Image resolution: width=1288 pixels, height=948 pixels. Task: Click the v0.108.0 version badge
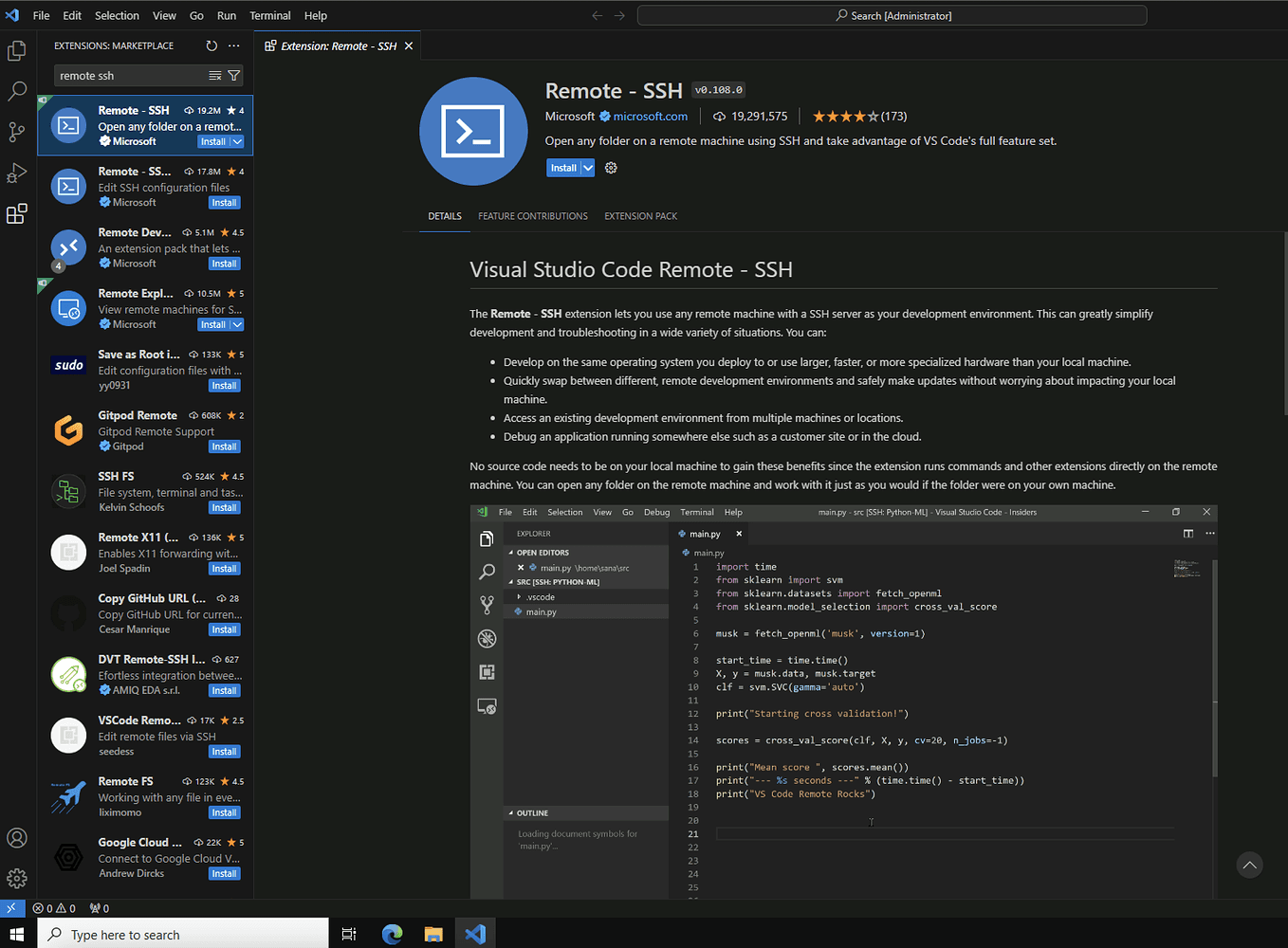pyautogui.click(x=719, y=90)
